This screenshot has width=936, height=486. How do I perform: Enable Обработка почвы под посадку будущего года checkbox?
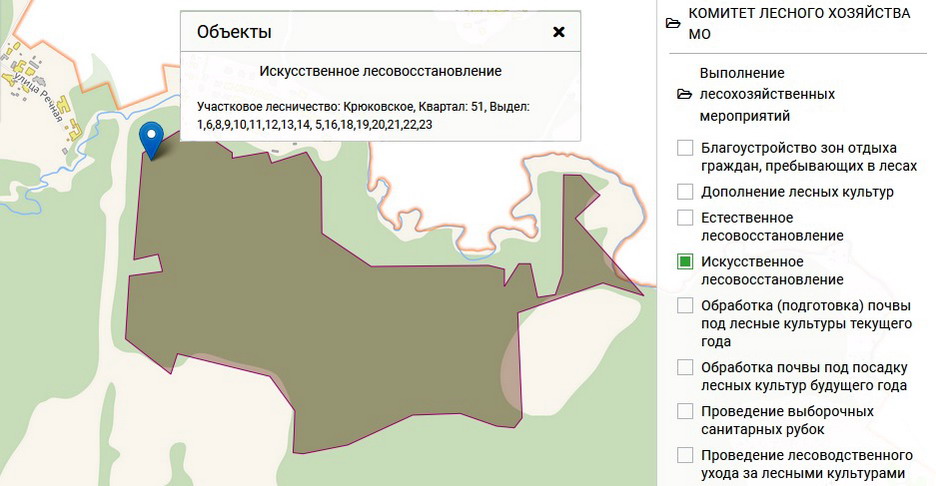685,367
